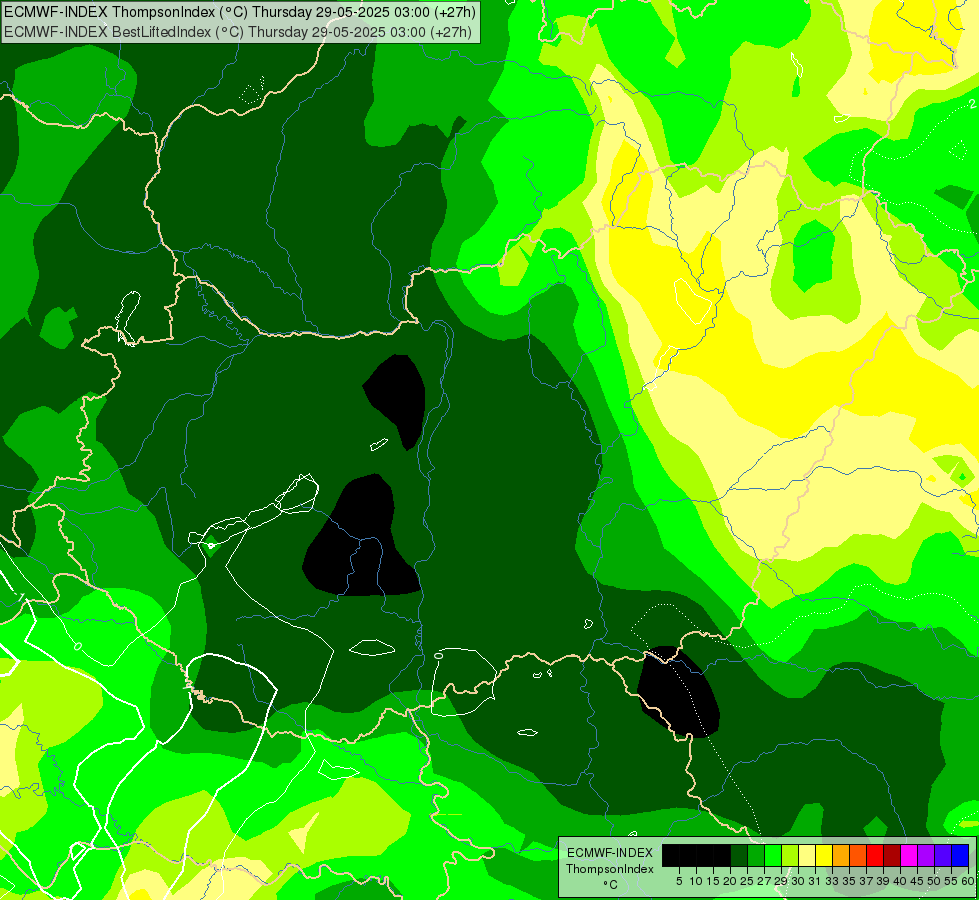Click the '°C' unit in the legend
979x900 pixels.
(x=610, y=885)
